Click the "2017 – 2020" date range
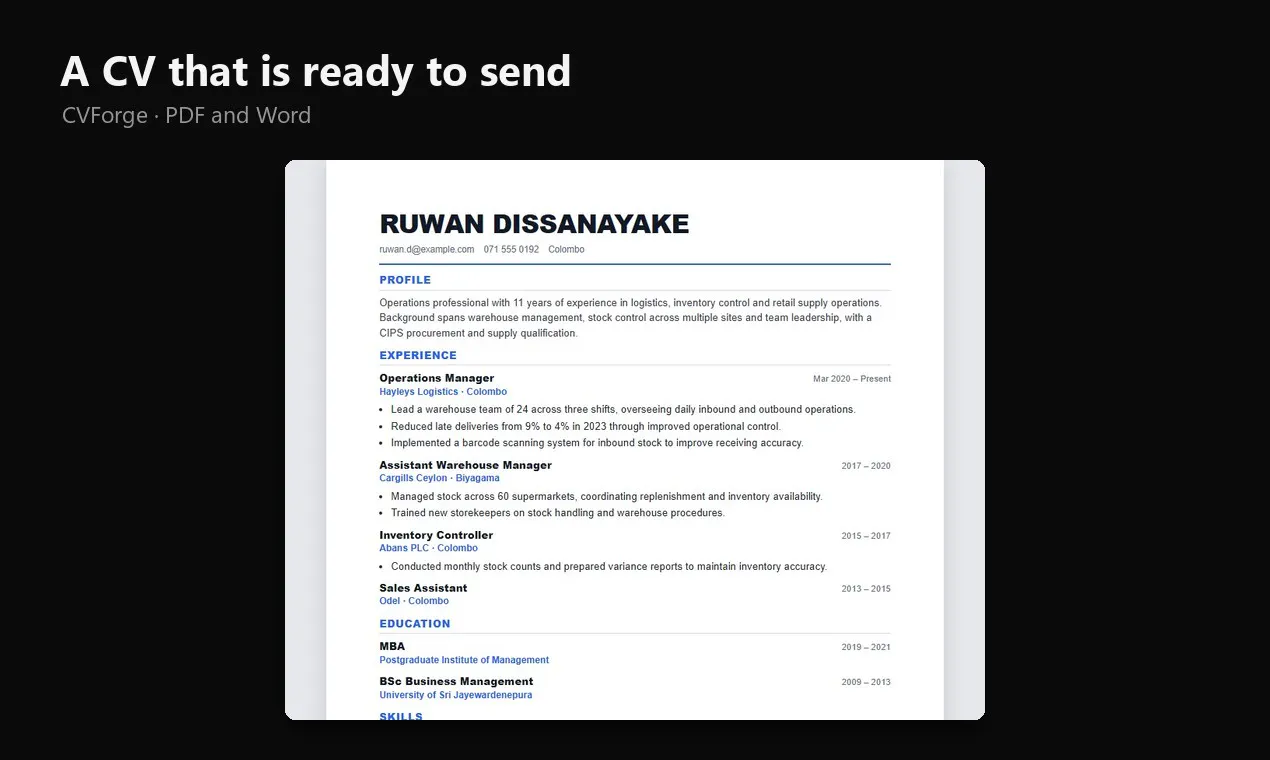The image size is (1270, 760). pyautogui.click(x=866, y=466)
